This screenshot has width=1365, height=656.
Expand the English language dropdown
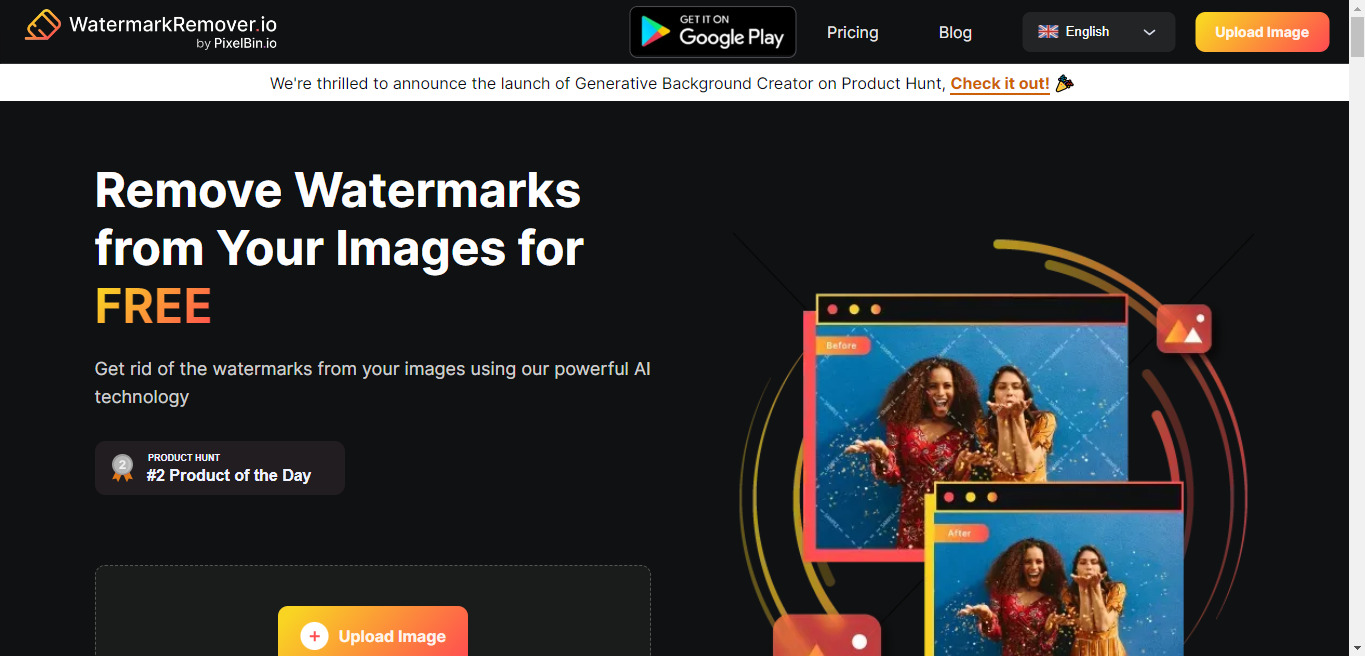(1098, 32)
